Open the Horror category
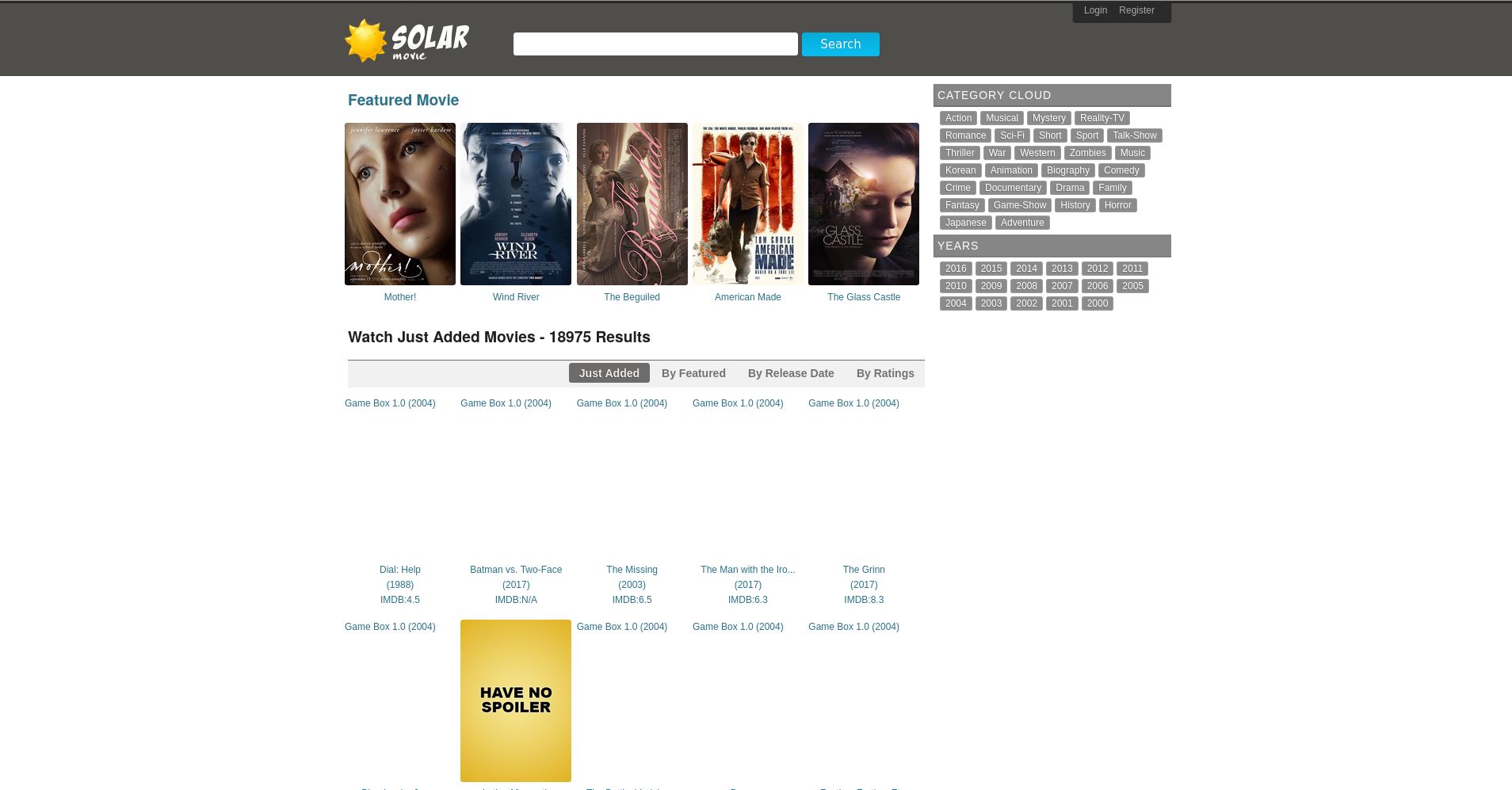Screen dimensions: 1512x790 tap(1117, 205)
